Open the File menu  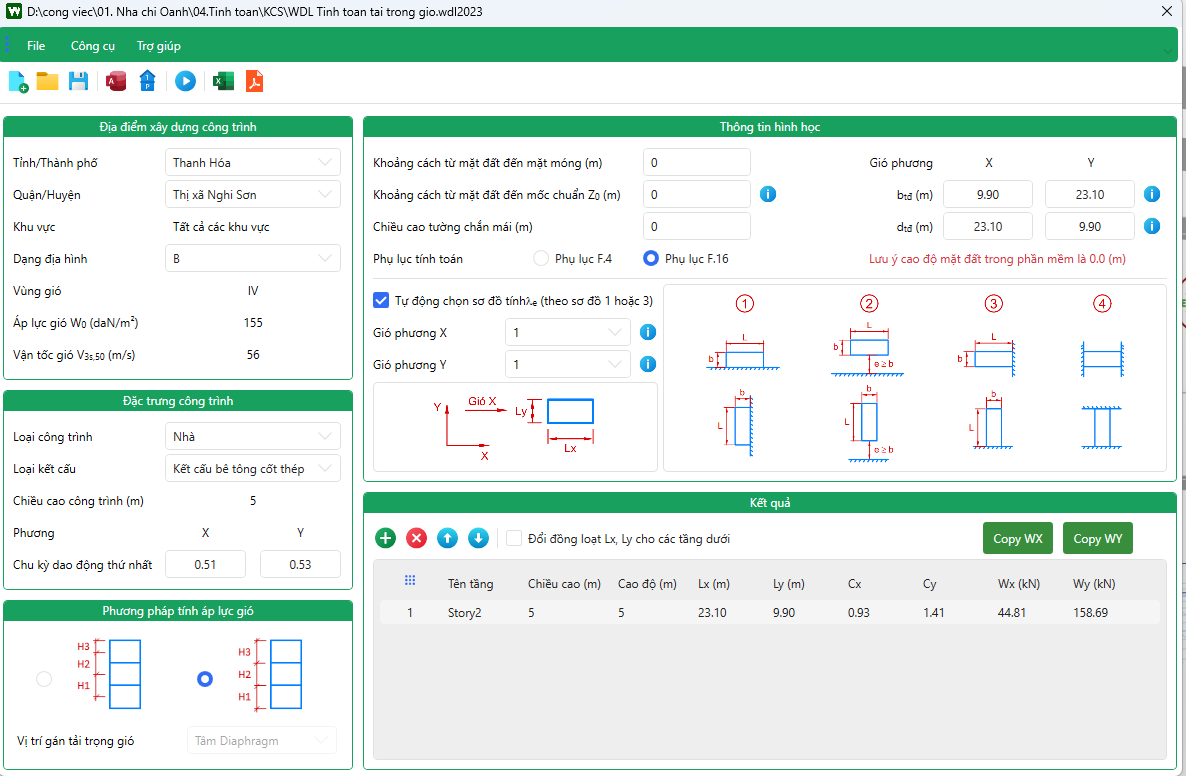36,46
